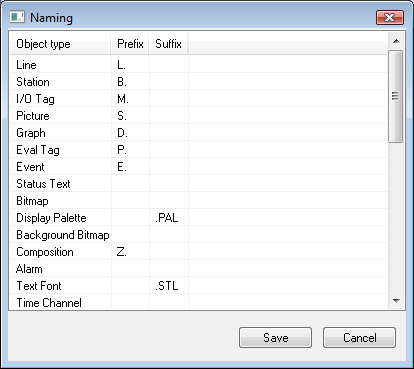Select the Text Font row
414x369 pixels.
[x=199, y=285]
